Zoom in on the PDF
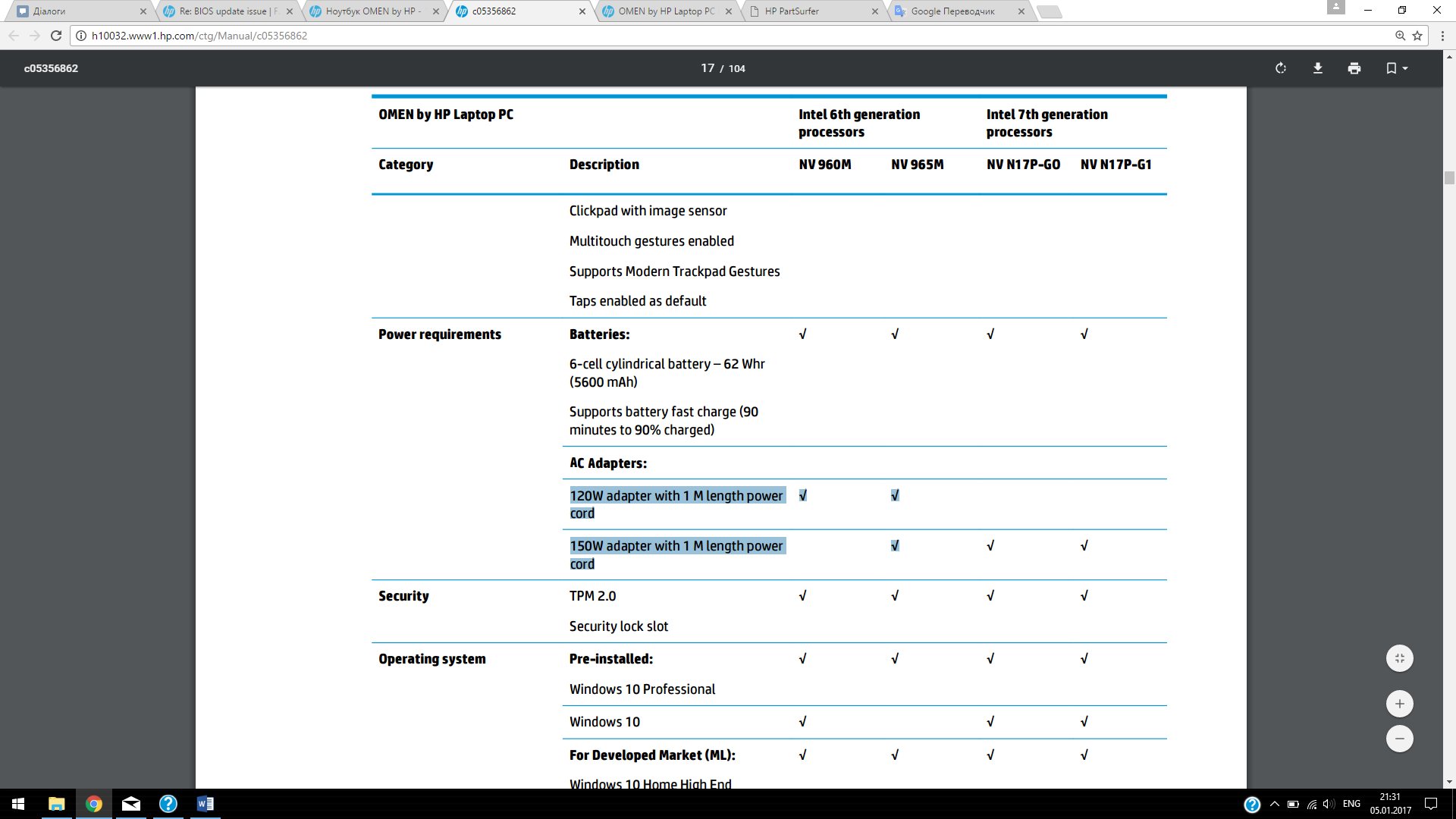The height and width of the screenshot is (819, 1456). (1400, 704)
